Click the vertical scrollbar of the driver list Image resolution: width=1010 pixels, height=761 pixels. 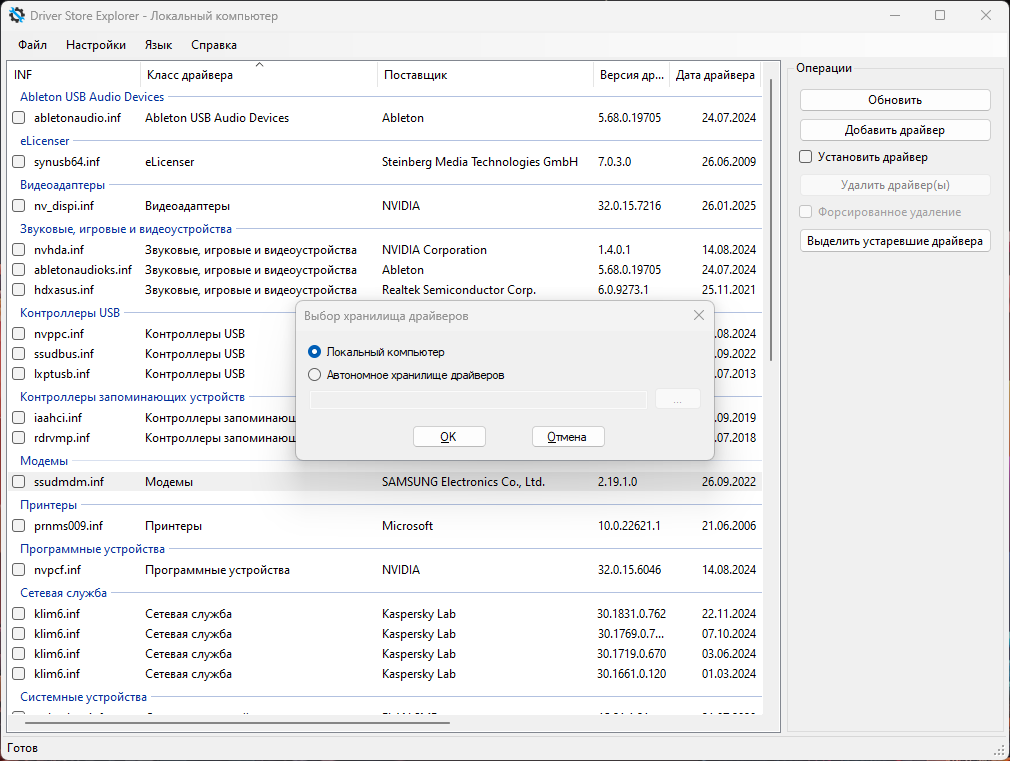pyautogui.click(x=770, y=219)
